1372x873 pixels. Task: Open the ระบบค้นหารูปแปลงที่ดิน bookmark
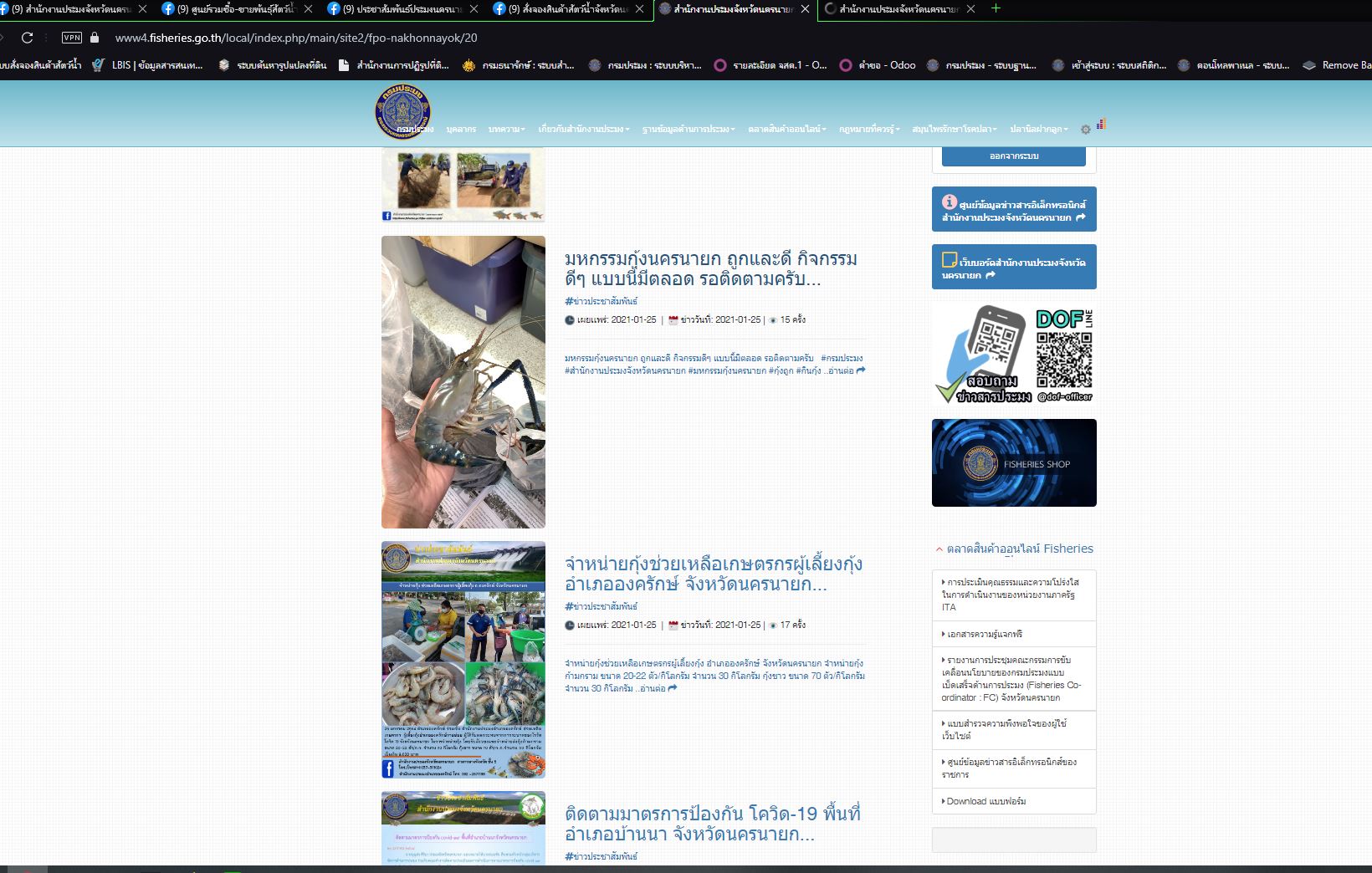point(272,64)
